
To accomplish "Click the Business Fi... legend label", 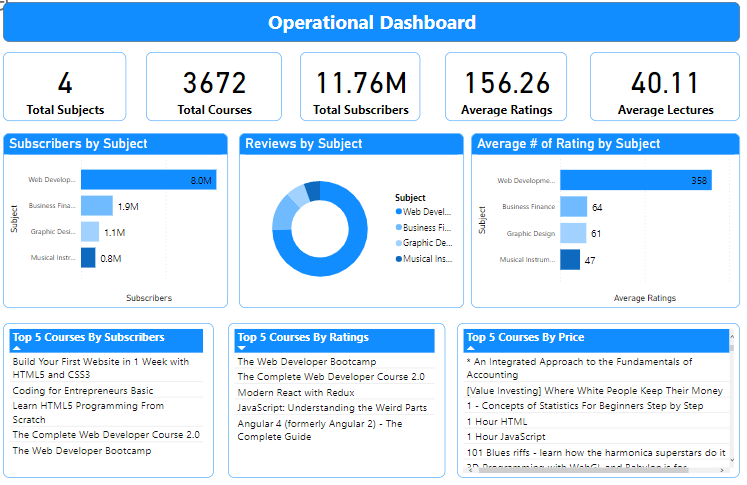I will (x=427, y=227).
